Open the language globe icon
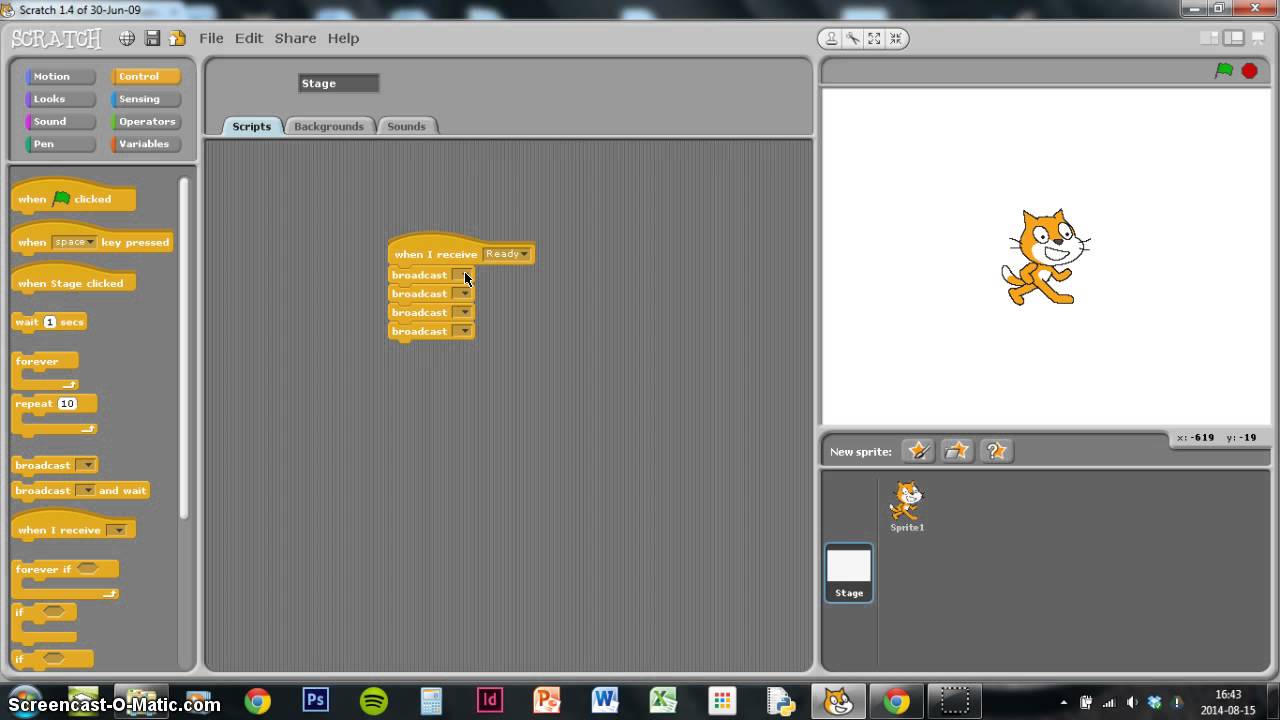Image resolution: width=1280 pixels, height=720 pixels. [127, 38]
